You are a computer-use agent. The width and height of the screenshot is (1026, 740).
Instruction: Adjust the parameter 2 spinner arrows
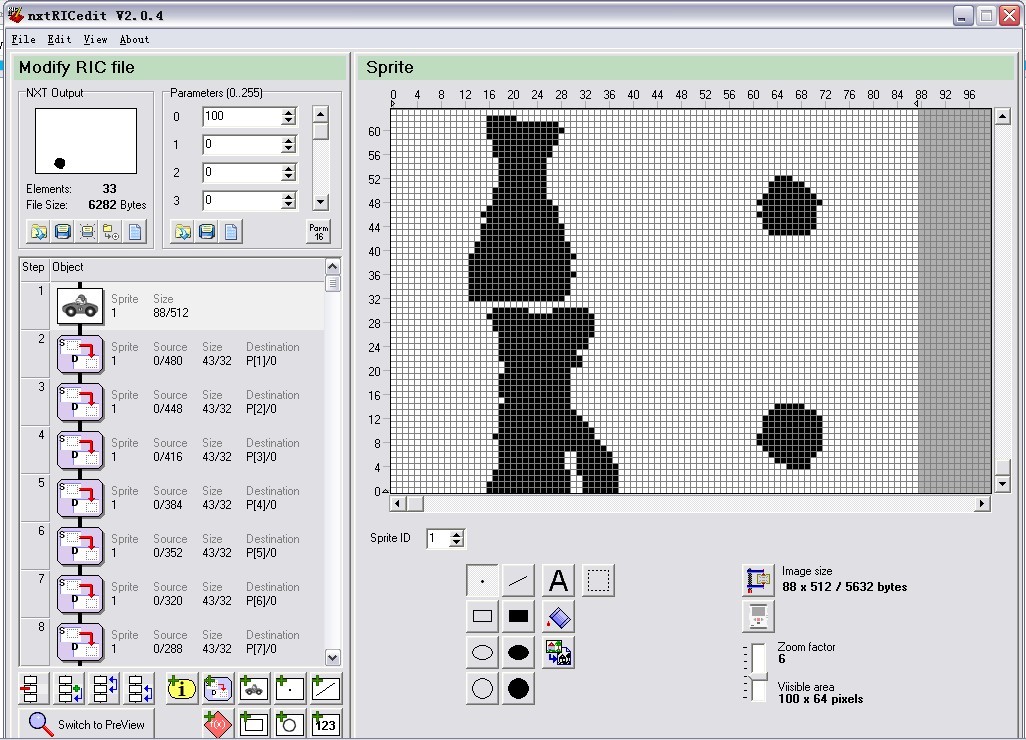point(289,173)
